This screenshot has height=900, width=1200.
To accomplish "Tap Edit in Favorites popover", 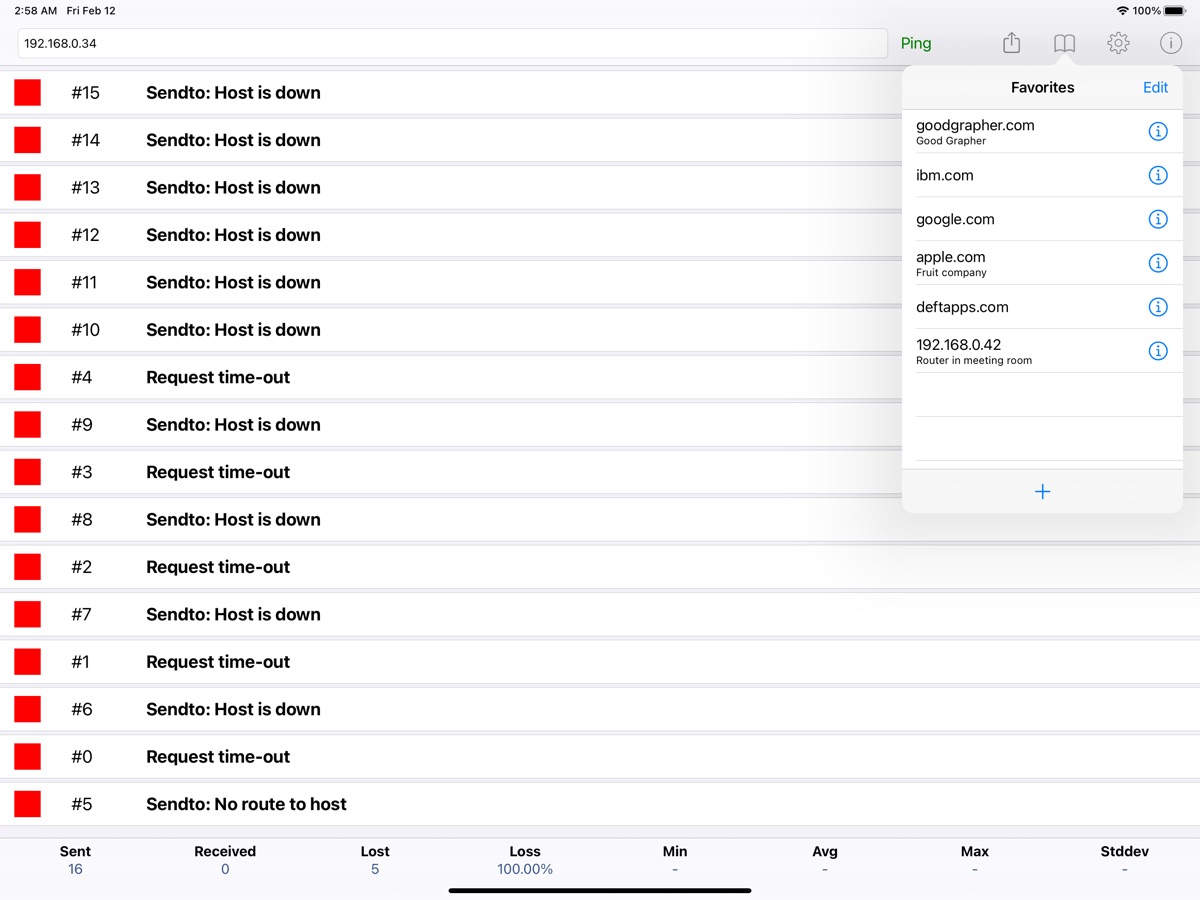I will 1155,87.
